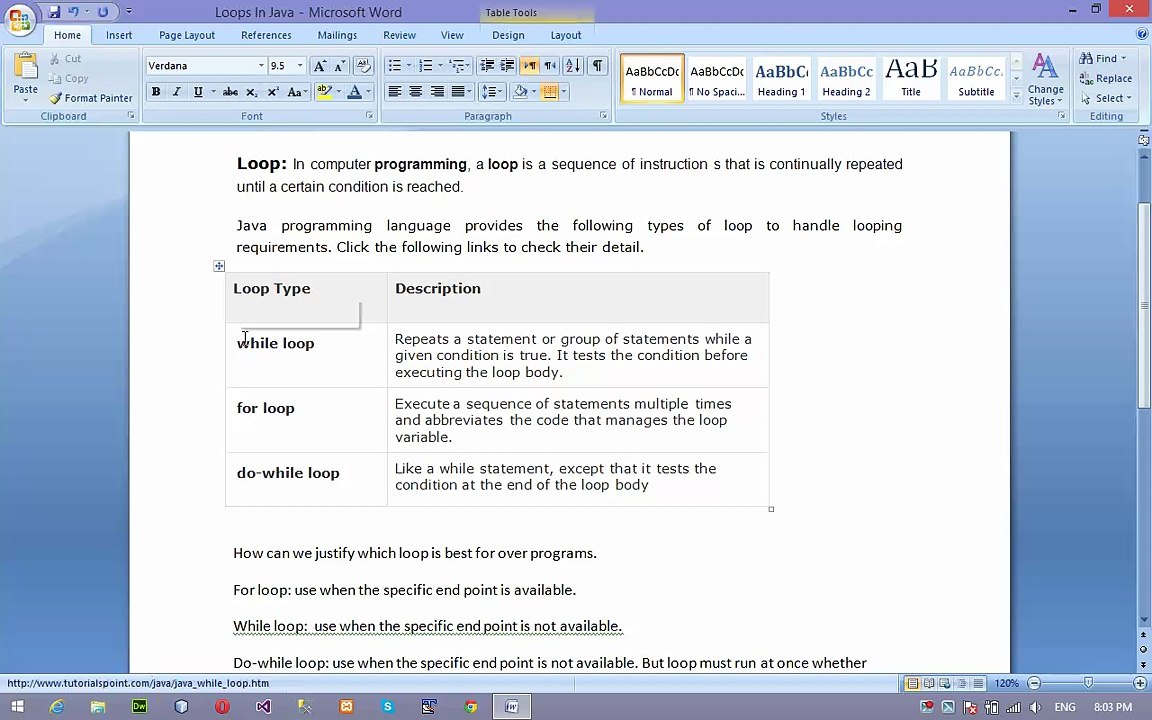The height and width of the screenshot is (720, 1152).
Task: Open the Paragraph dialog launcher
Action: coord(603,115)
